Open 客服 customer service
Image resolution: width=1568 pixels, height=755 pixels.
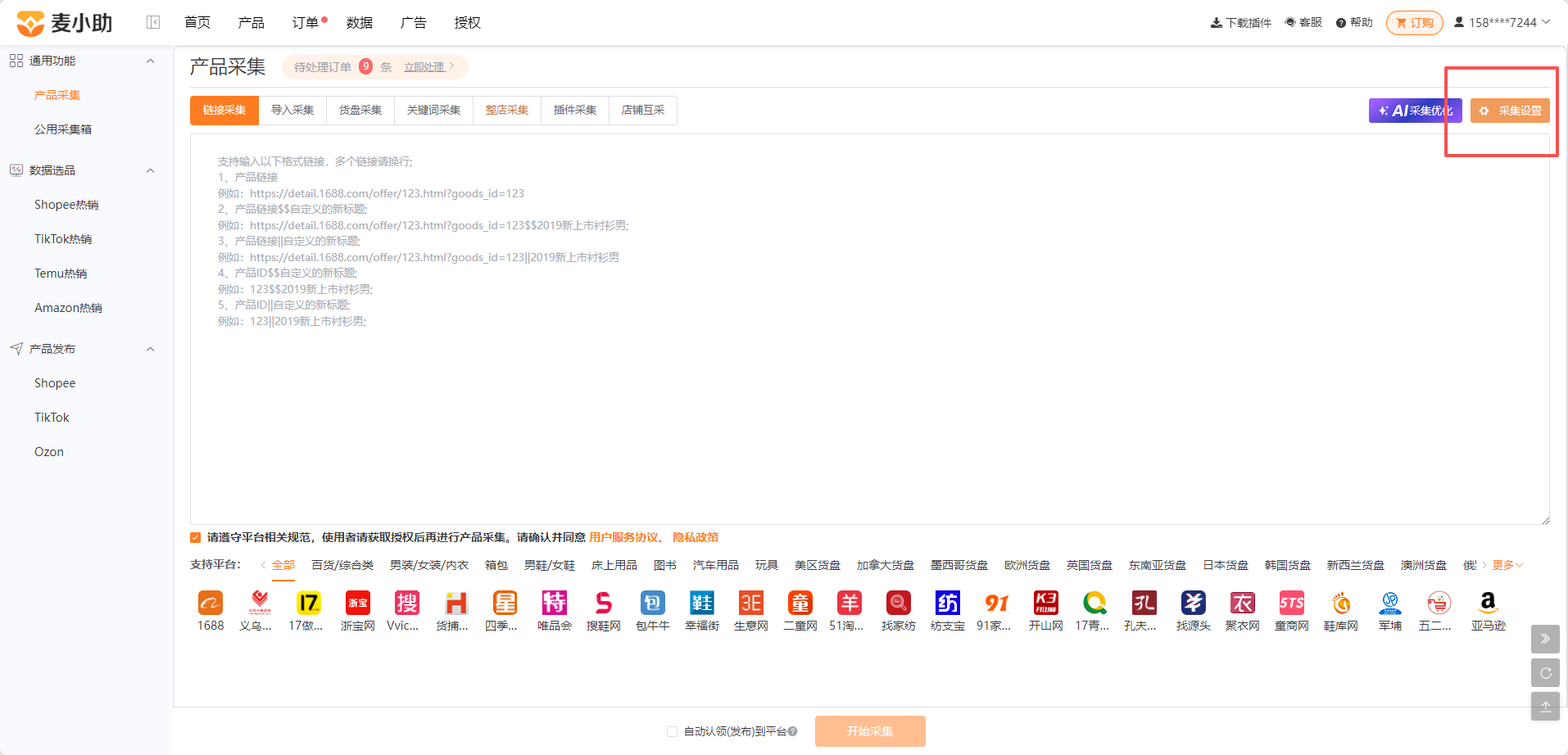pos(1303,22)
